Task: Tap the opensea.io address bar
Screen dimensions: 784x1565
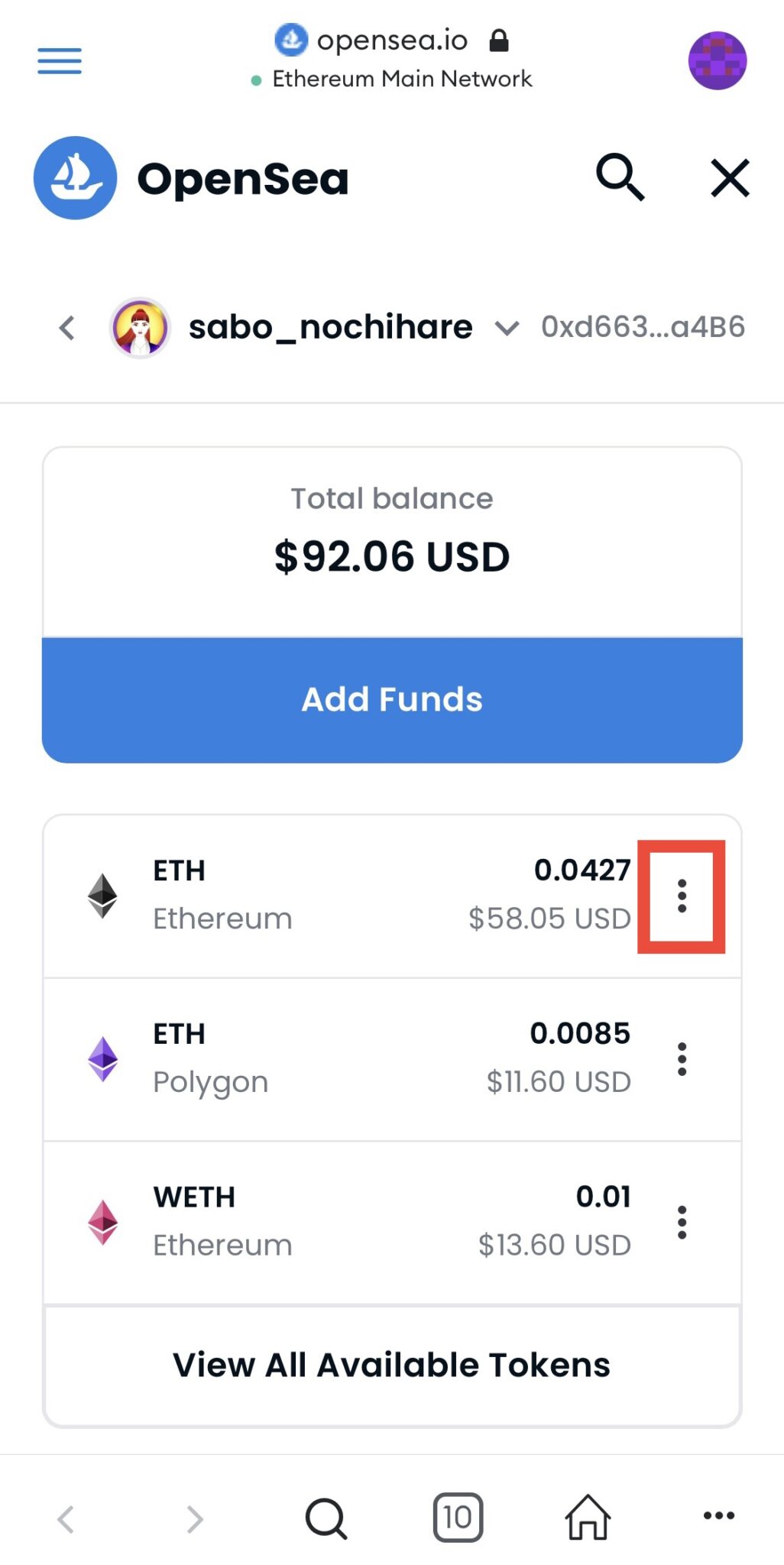Action: [391, 40]
